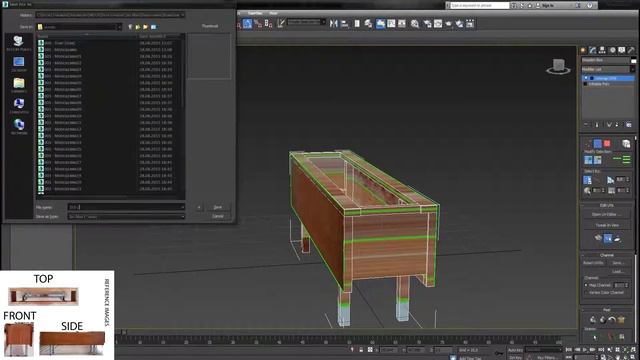Open Desktop in the dialog places sidebar
This screenshot has width=640, height=360.
19,64
